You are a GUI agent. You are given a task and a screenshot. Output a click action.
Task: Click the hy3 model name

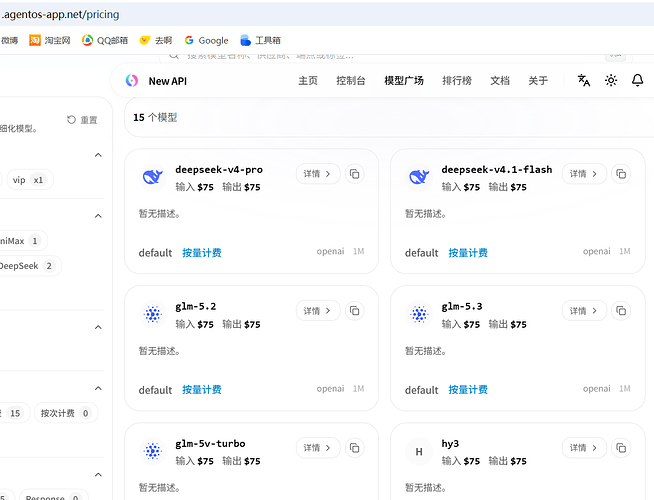coord(450,444)
